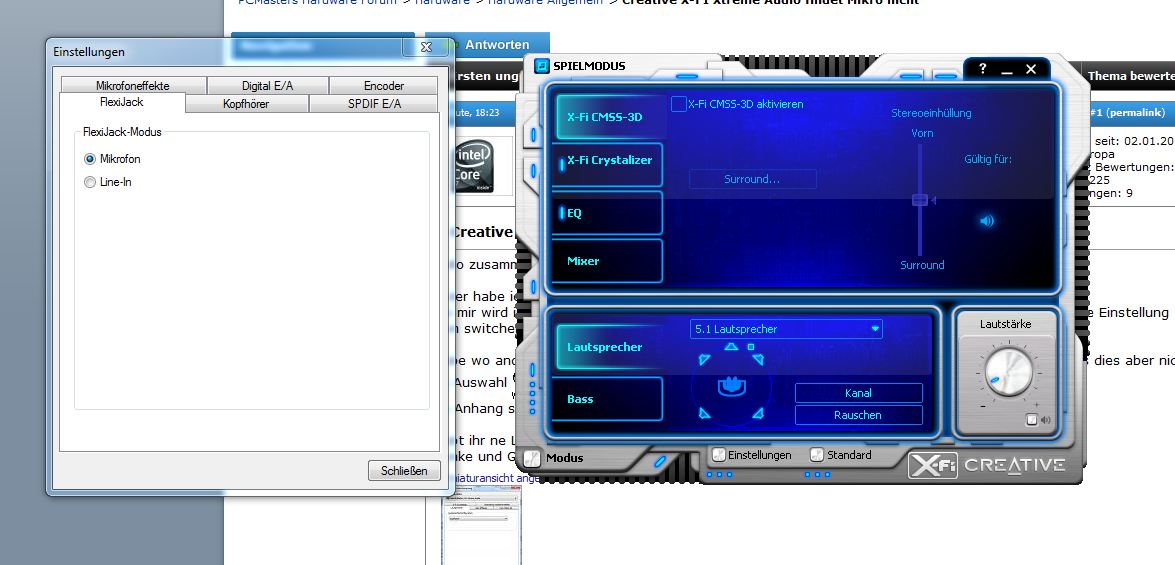
Task: Click the X-Fi Creative logo
Action: pyautogui.click(x=987, y=465)
